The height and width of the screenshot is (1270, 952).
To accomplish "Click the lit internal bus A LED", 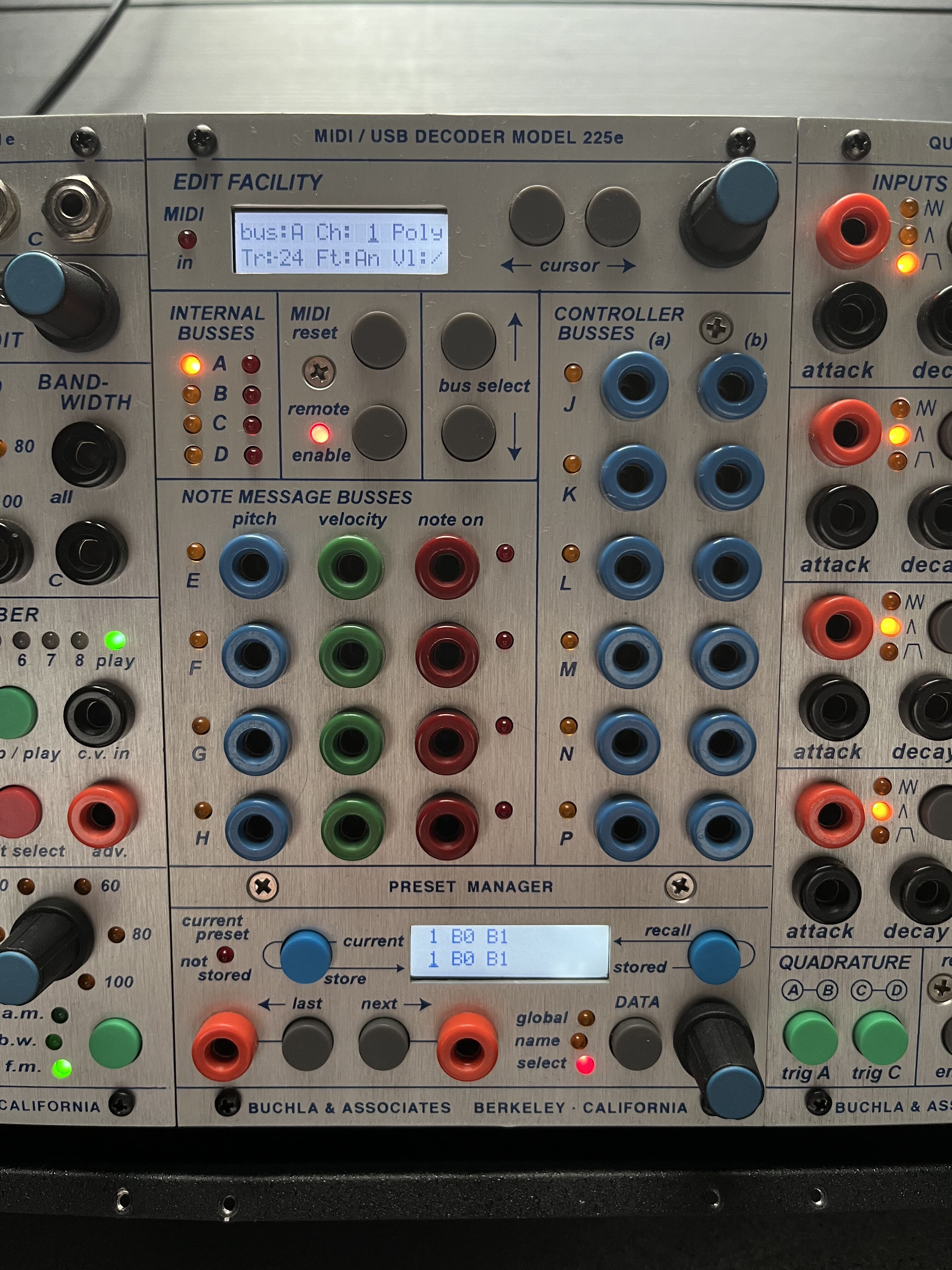I will pos(191,364).
